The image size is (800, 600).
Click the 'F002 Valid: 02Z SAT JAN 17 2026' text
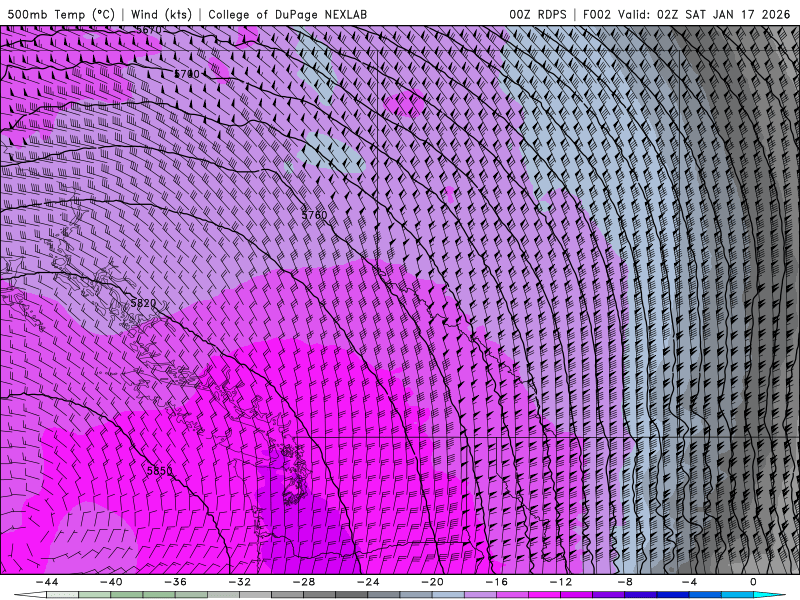point(686,14)
